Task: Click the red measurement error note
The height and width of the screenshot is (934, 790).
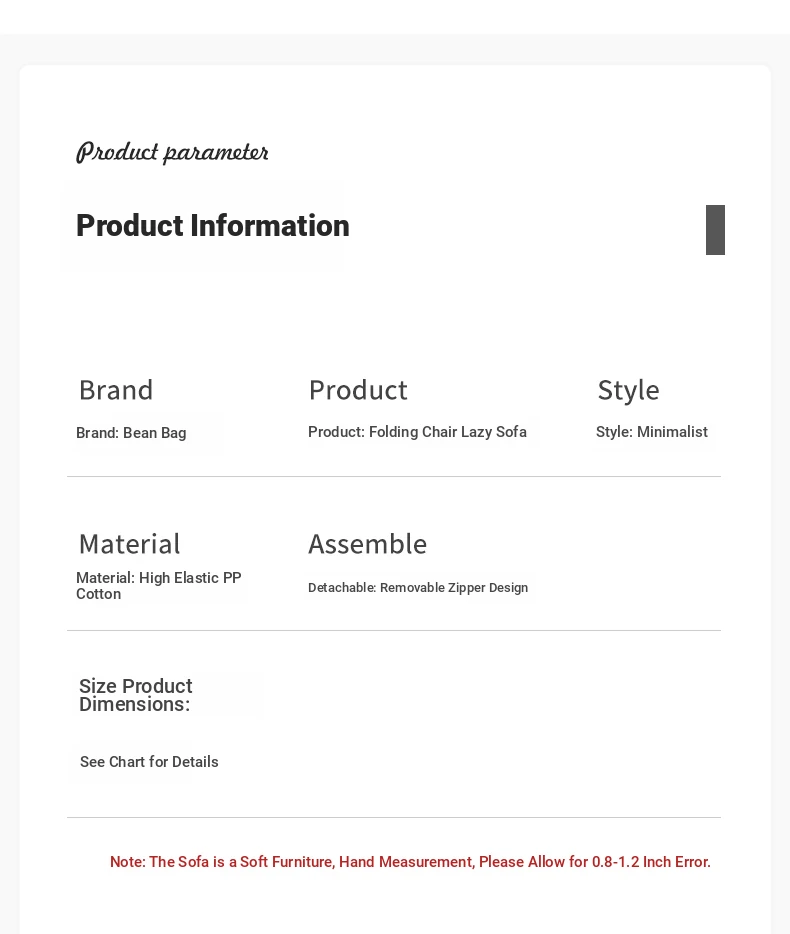Action: click(410, 862)
